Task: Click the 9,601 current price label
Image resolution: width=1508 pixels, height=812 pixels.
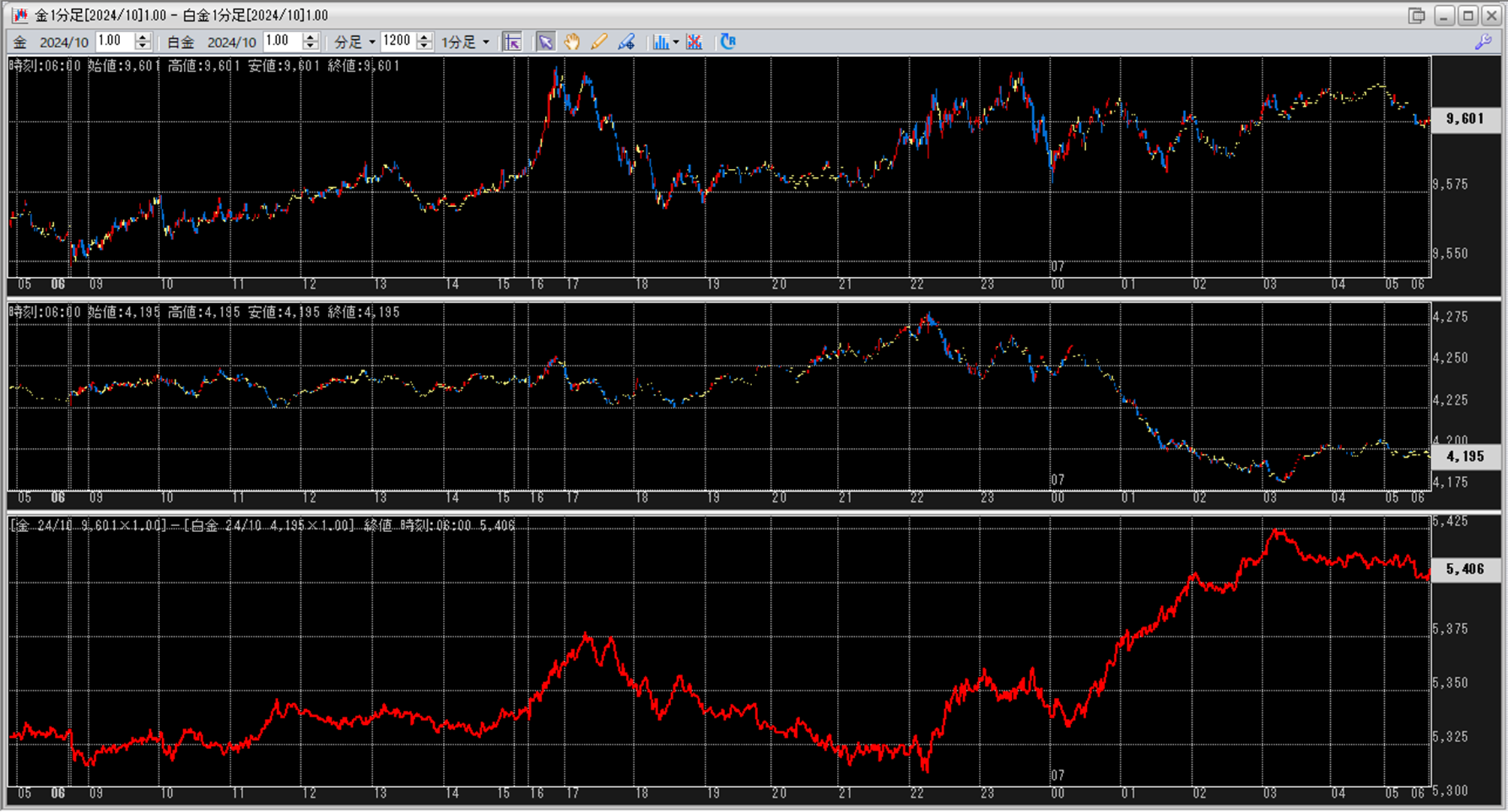Action: (x=1464, y=119)
